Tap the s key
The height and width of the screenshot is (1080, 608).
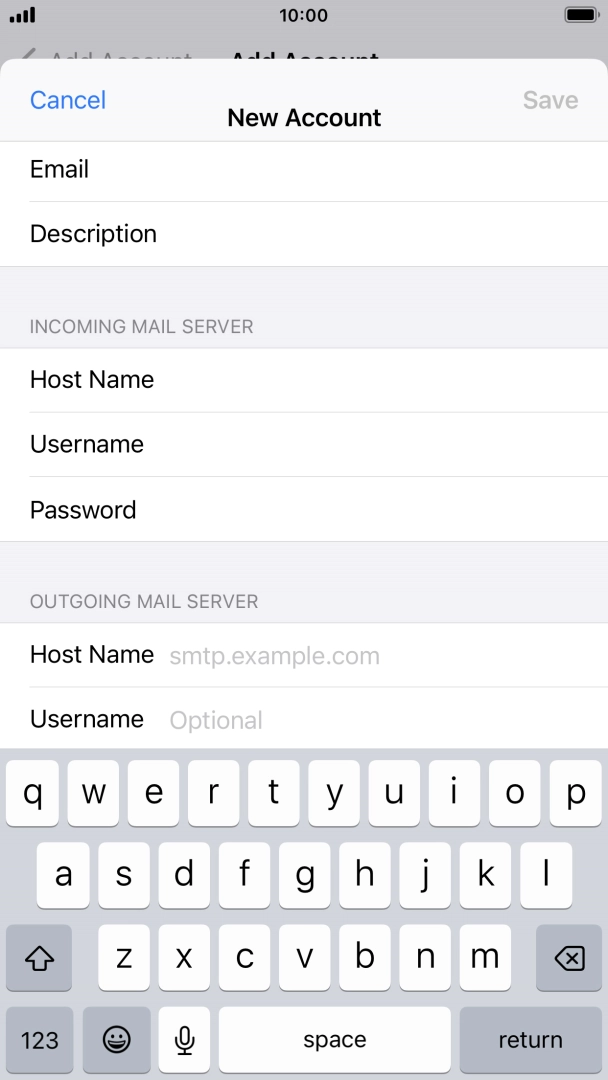pos(123,875)
